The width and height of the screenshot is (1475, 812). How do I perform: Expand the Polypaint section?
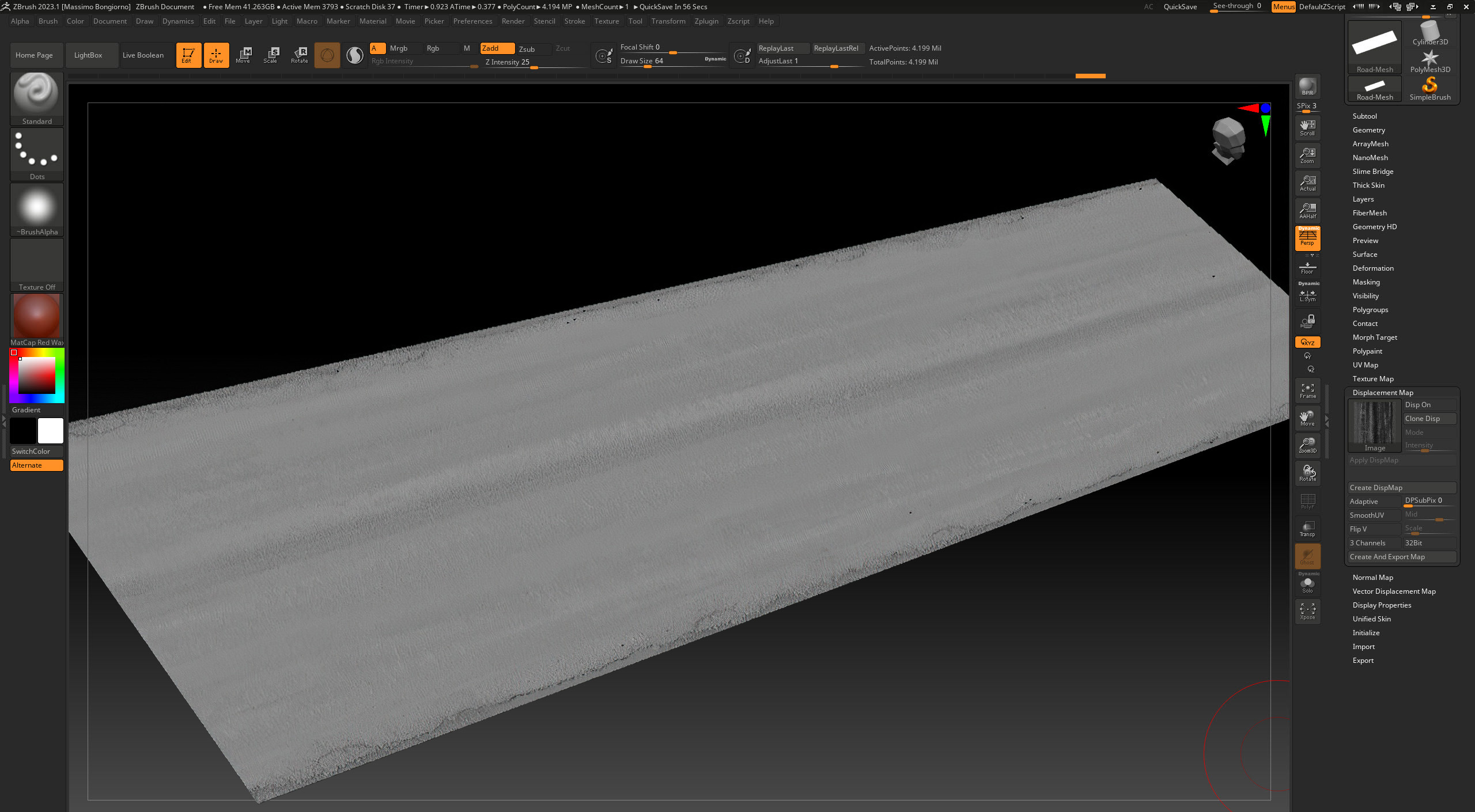(x=1367, y=351)
